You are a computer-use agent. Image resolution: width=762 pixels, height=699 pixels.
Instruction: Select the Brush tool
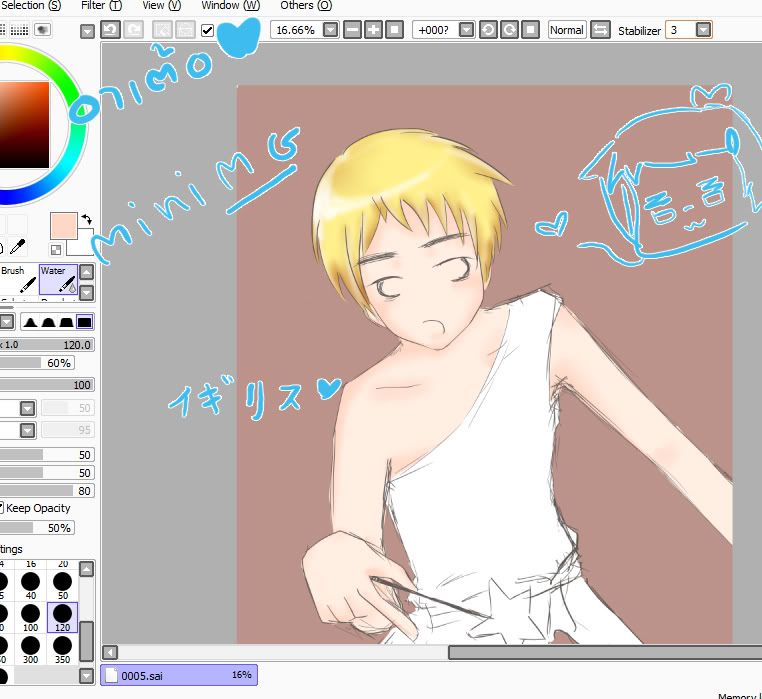coord(17,283)
